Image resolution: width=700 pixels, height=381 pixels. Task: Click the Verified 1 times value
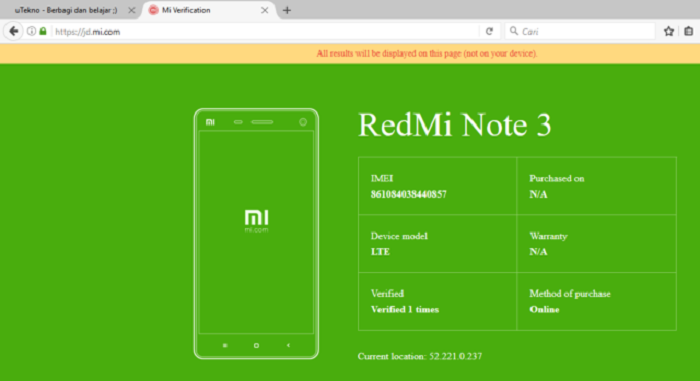[405, 309]
